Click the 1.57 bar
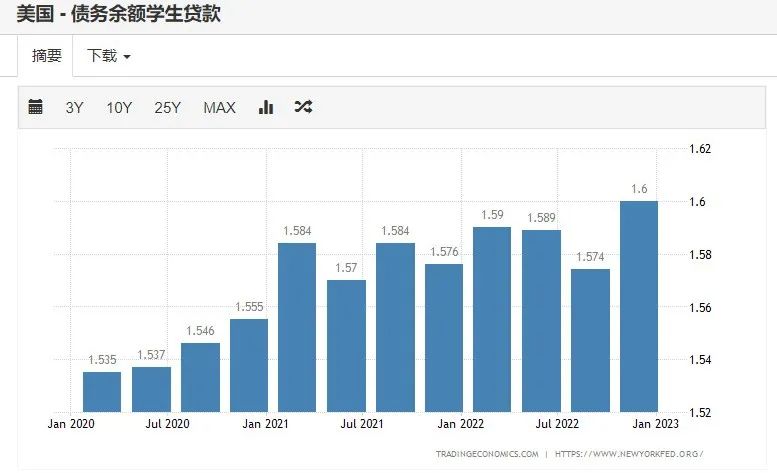The image size is (777, 473). [x=346, y=346]
